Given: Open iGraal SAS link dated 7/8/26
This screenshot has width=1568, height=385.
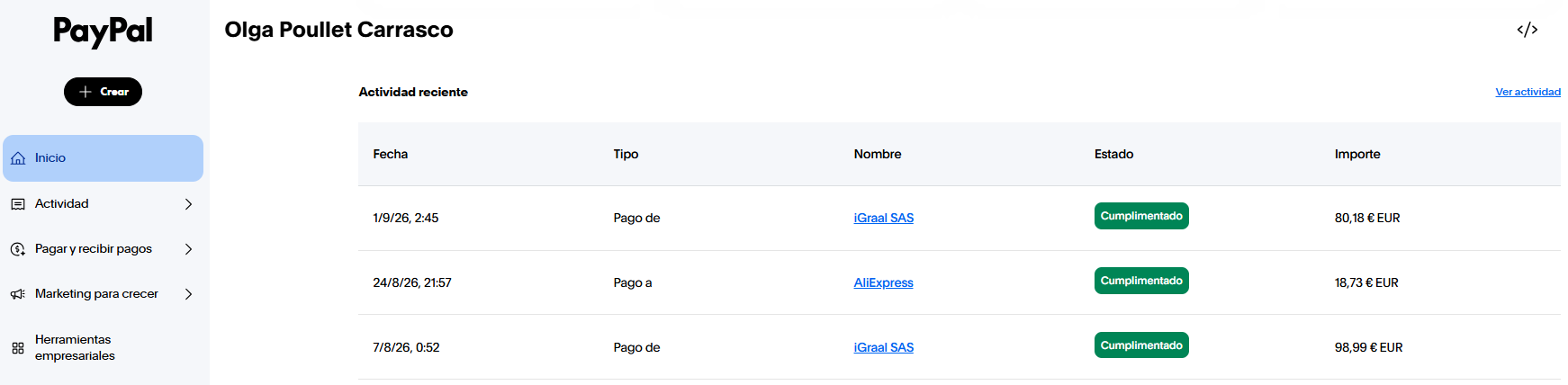Looking at the screenshot, I should point(883,347).
